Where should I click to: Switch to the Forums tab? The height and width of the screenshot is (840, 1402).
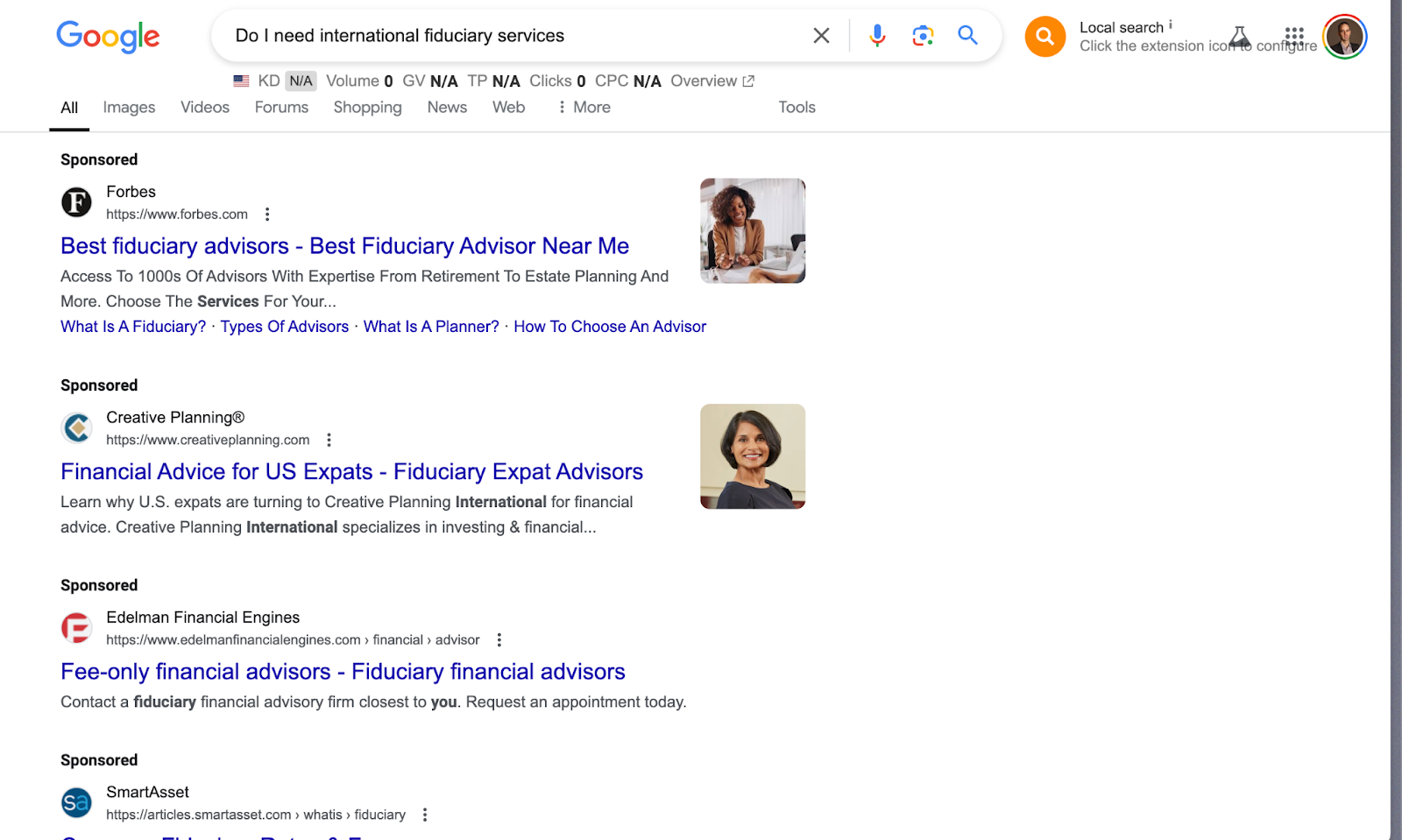tap(281, 107)
